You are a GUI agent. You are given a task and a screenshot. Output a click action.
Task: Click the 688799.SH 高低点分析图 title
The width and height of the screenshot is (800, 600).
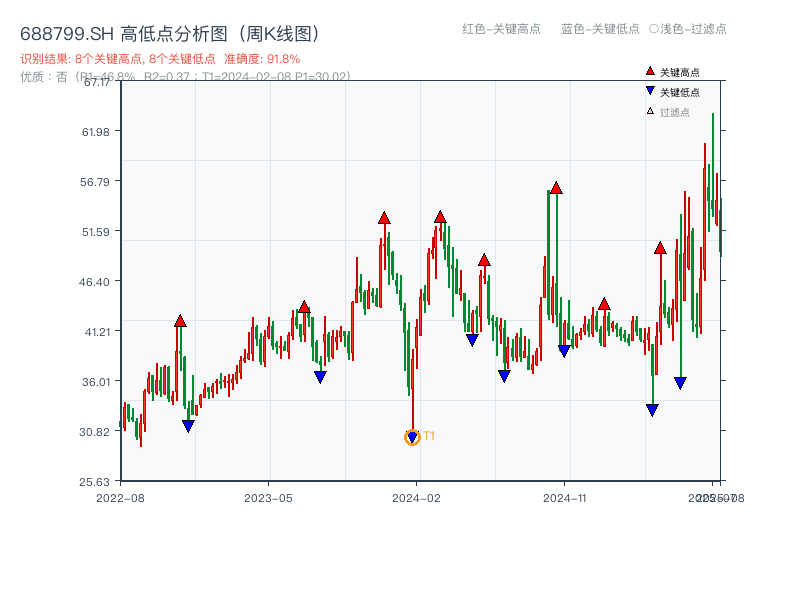[171, 34]
